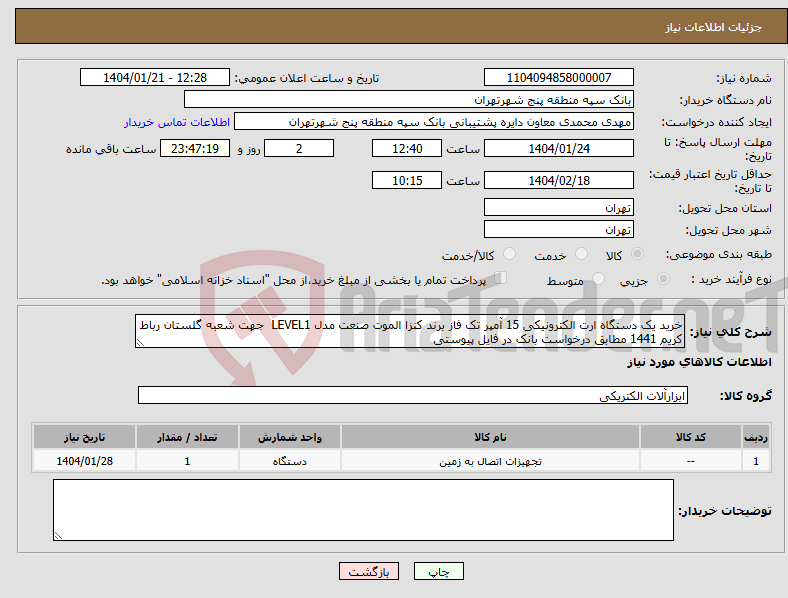The image size is (788, 598).
Task: Click the deadline time field 12:40
Action: point(407,148)
